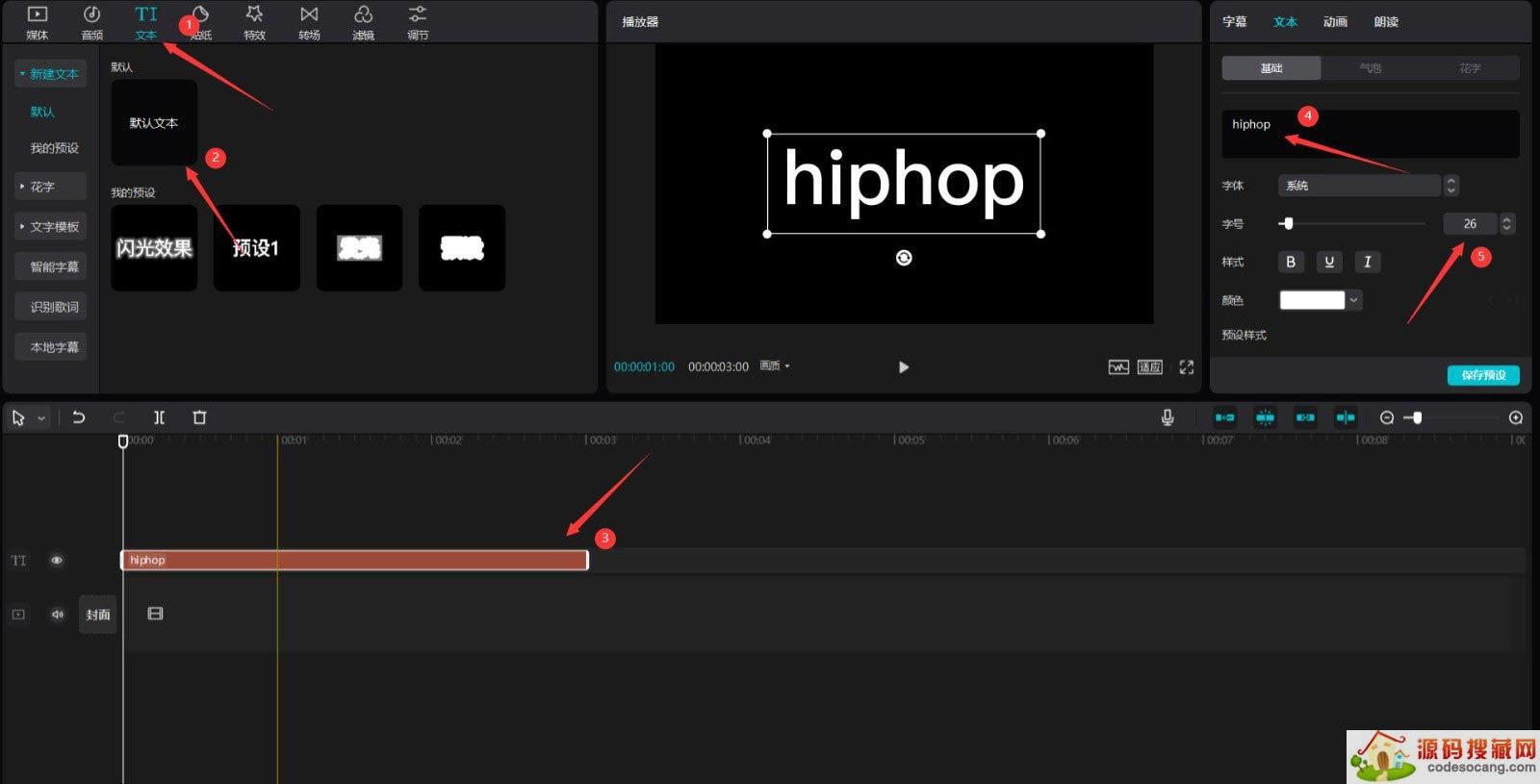The image size is (1540, 784).
Task: Open the 特效 effects panel
Action: pos(254,22)
